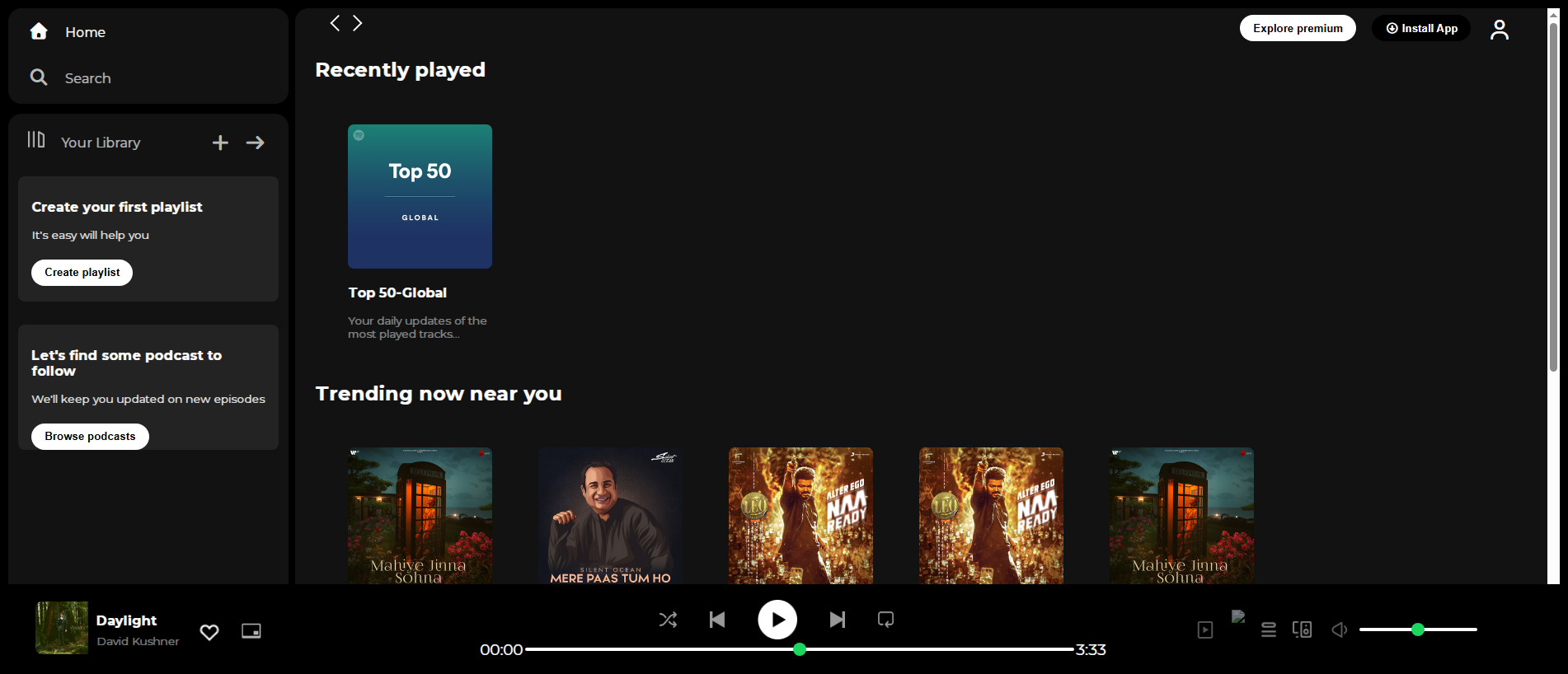The width and height of the screenshot is (1568, 674).
Task: Open the Top 50-Global title
Action: click(397, 293)
